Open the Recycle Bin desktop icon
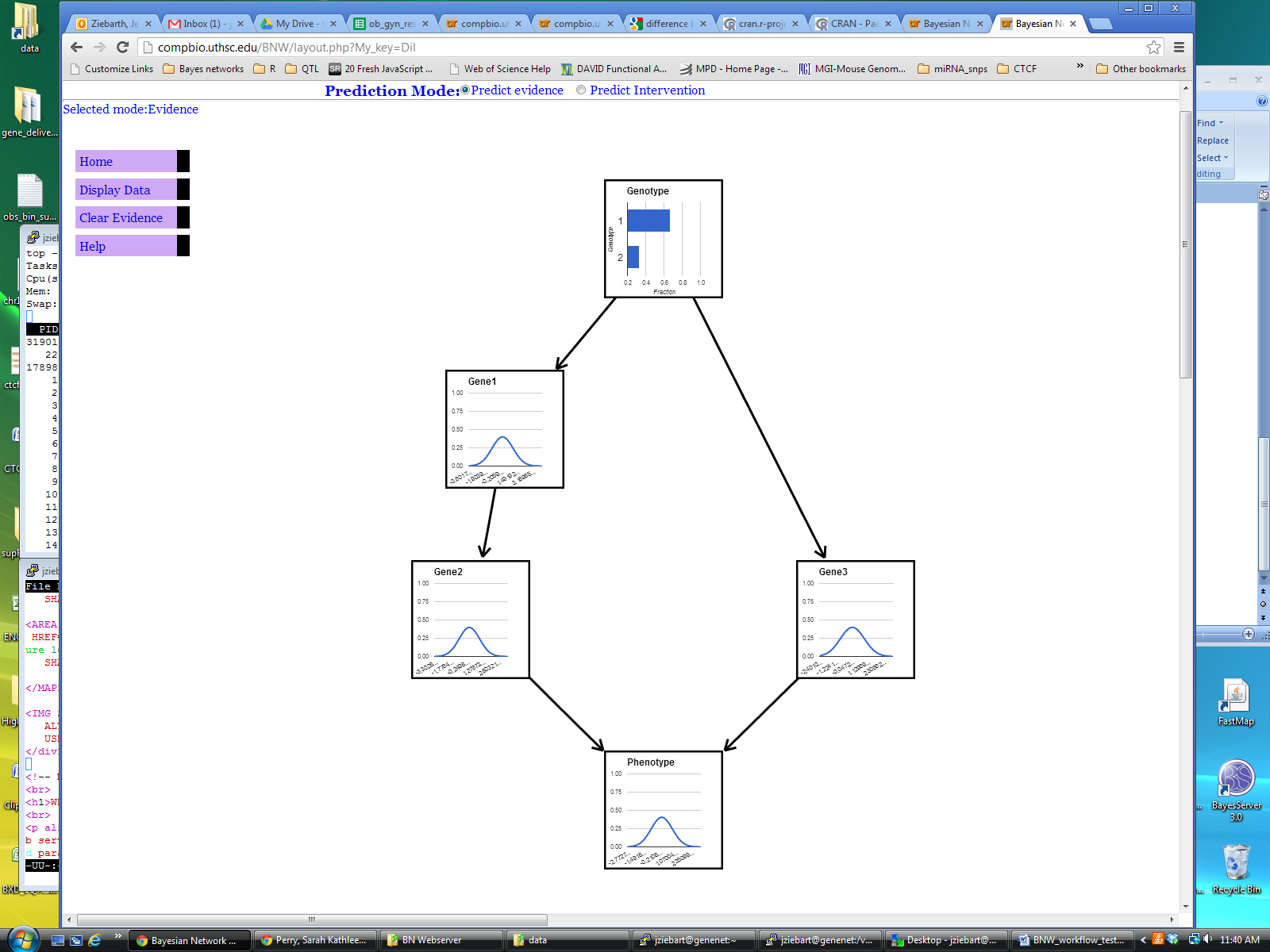Screen dimensions: 1270x952 point(1236,869)
